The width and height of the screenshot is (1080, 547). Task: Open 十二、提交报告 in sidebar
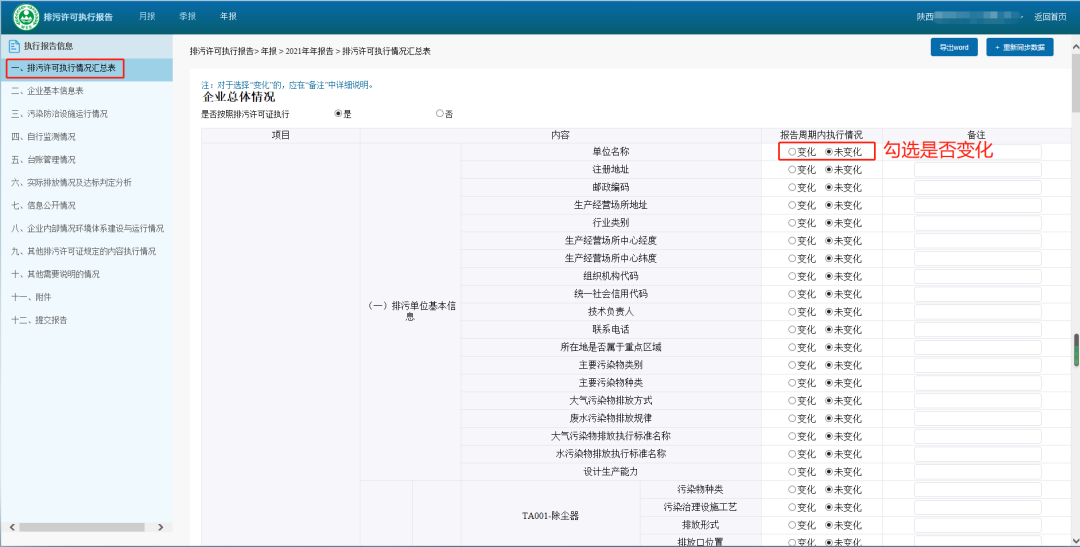click(x=40, y=320)
